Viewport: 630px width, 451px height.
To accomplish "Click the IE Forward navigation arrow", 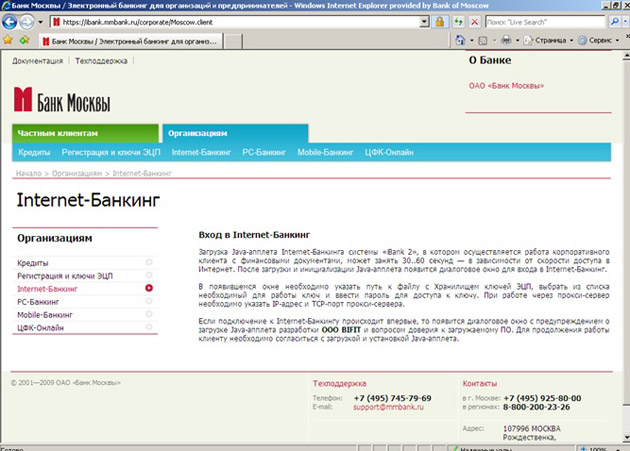I will [27, 22].
